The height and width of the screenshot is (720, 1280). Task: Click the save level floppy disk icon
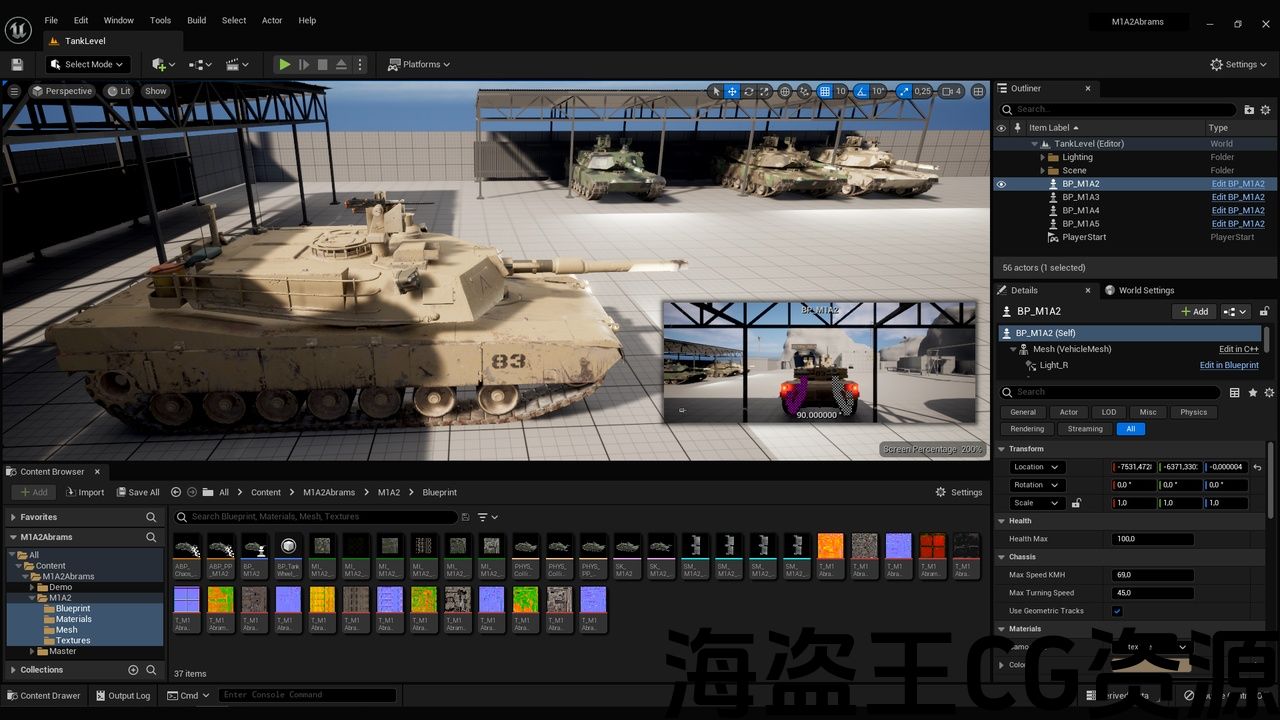[17, 64]
